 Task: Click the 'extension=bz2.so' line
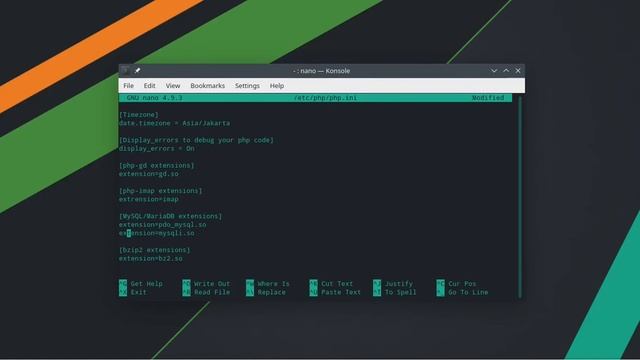tap(151, 259)
